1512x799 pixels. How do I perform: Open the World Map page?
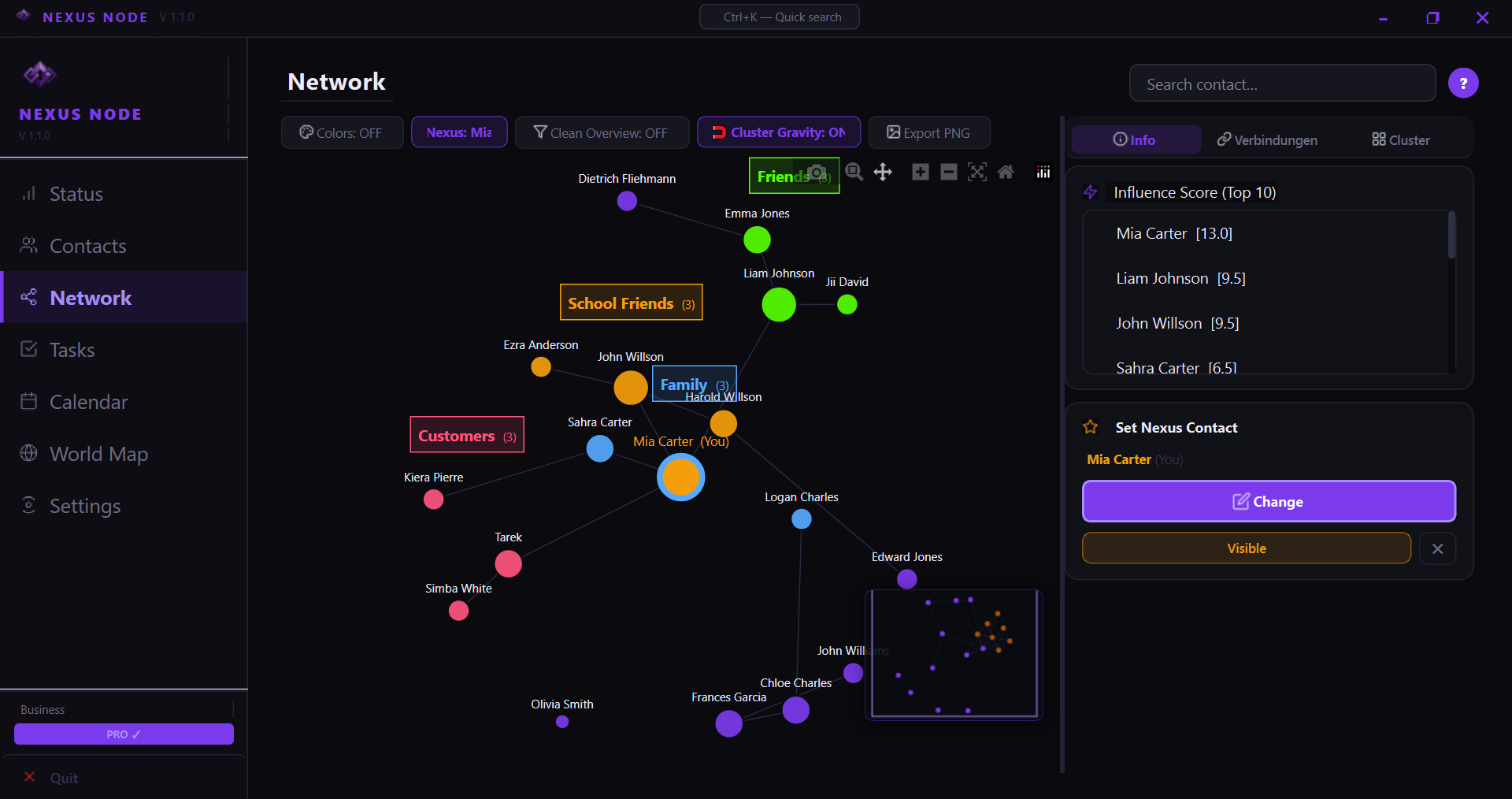pyautogui.click(x=124, y=454)
